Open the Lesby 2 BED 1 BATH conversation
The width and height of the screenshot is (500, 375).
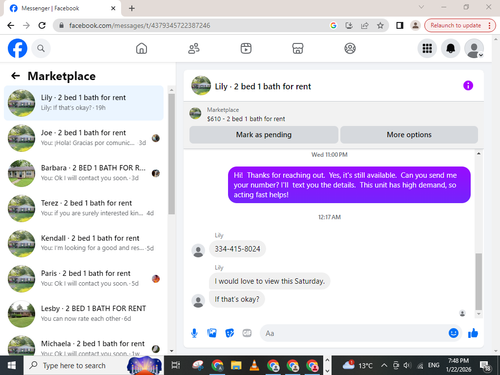click(x=84, y=314)
